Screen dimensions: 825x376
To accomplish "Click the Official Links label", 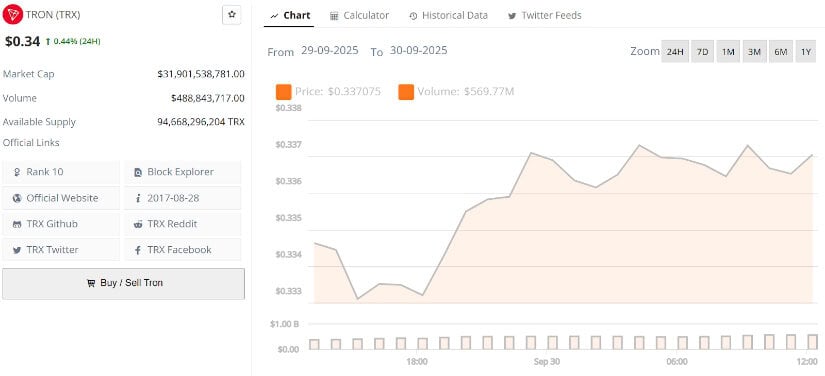I will click(x=31, y=143).
